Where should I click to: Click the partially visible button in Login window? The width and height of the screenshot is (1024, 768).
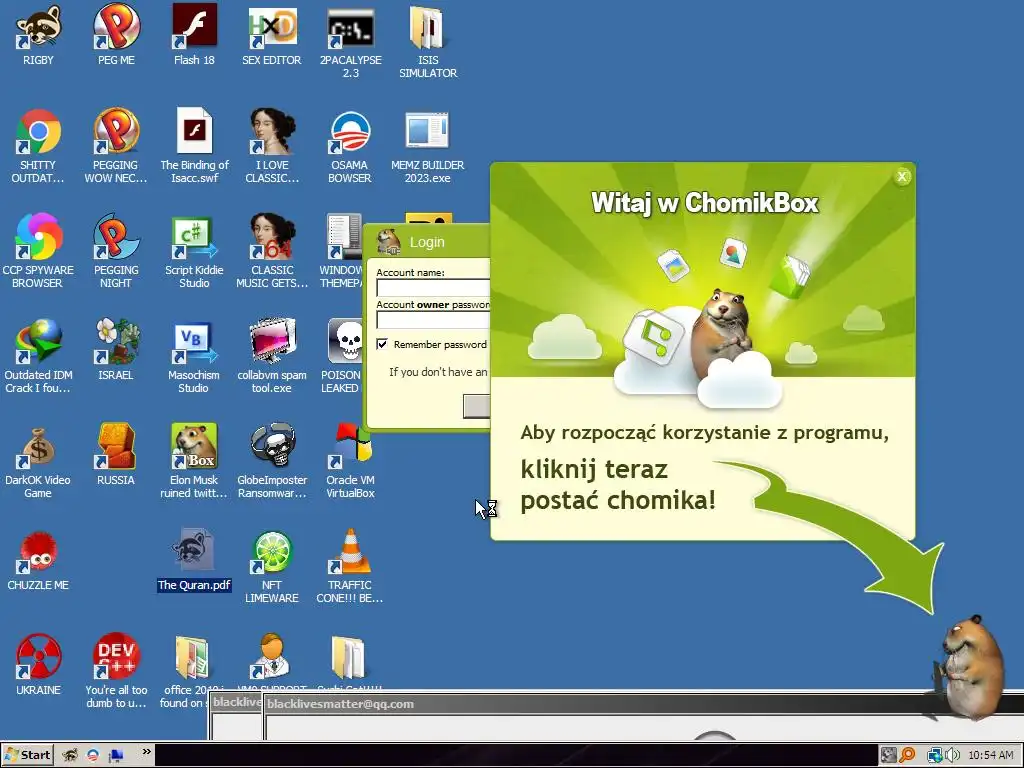pyautogui.click(x=476, y=406)
